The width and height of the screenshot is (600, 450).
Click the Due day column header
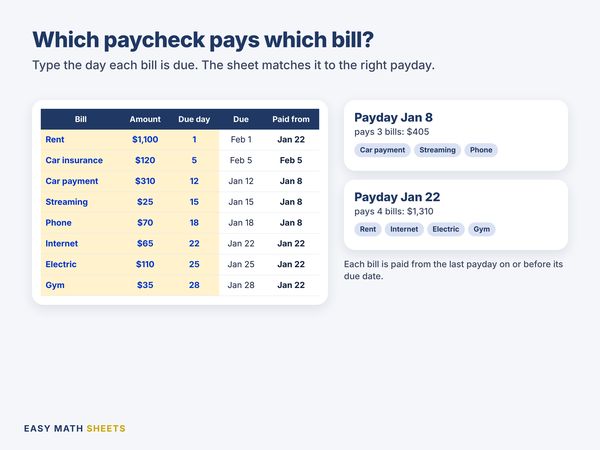pos(194,119)
